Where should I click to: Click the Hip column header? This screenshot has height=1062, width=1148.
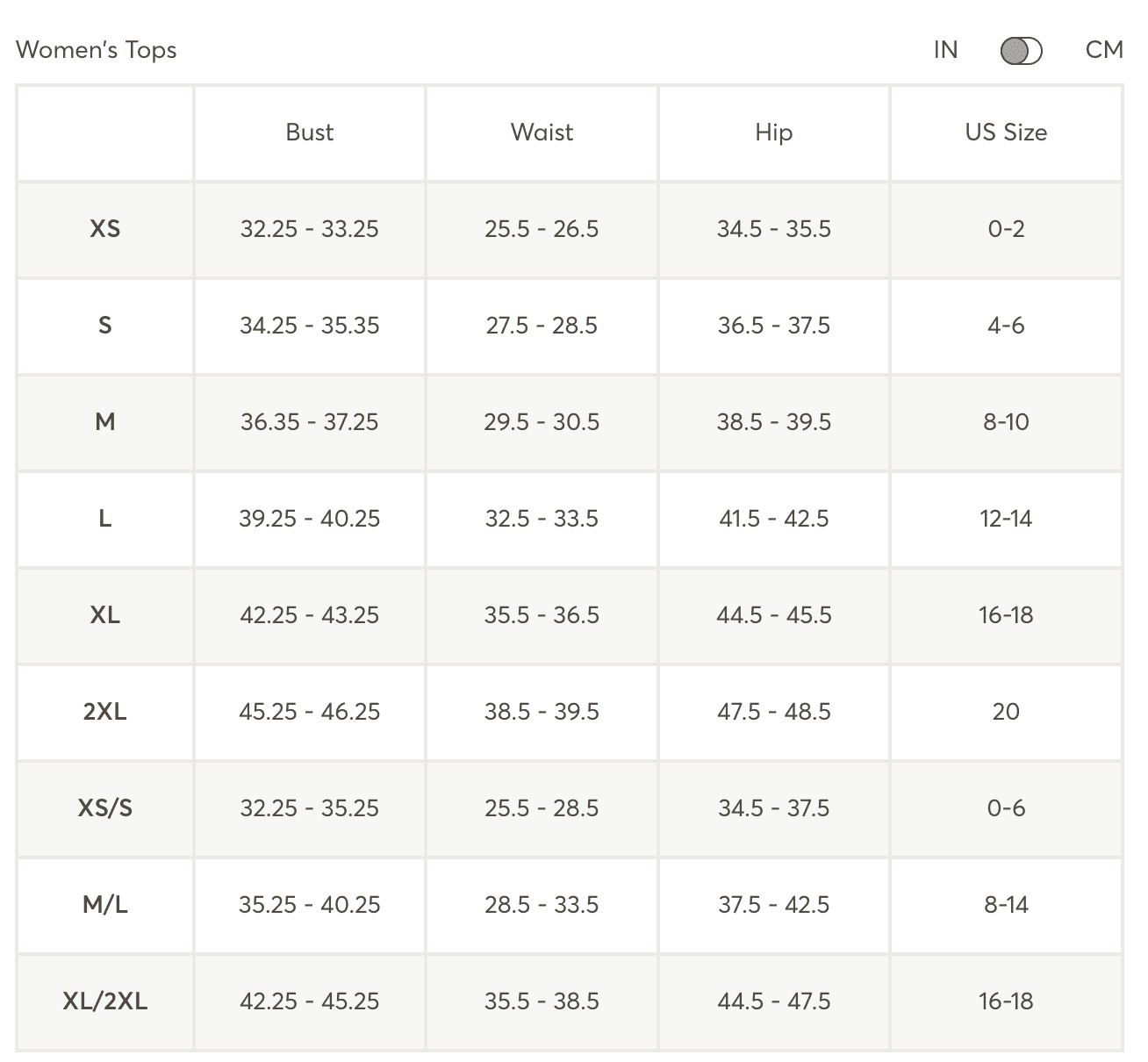click(773, 133)
